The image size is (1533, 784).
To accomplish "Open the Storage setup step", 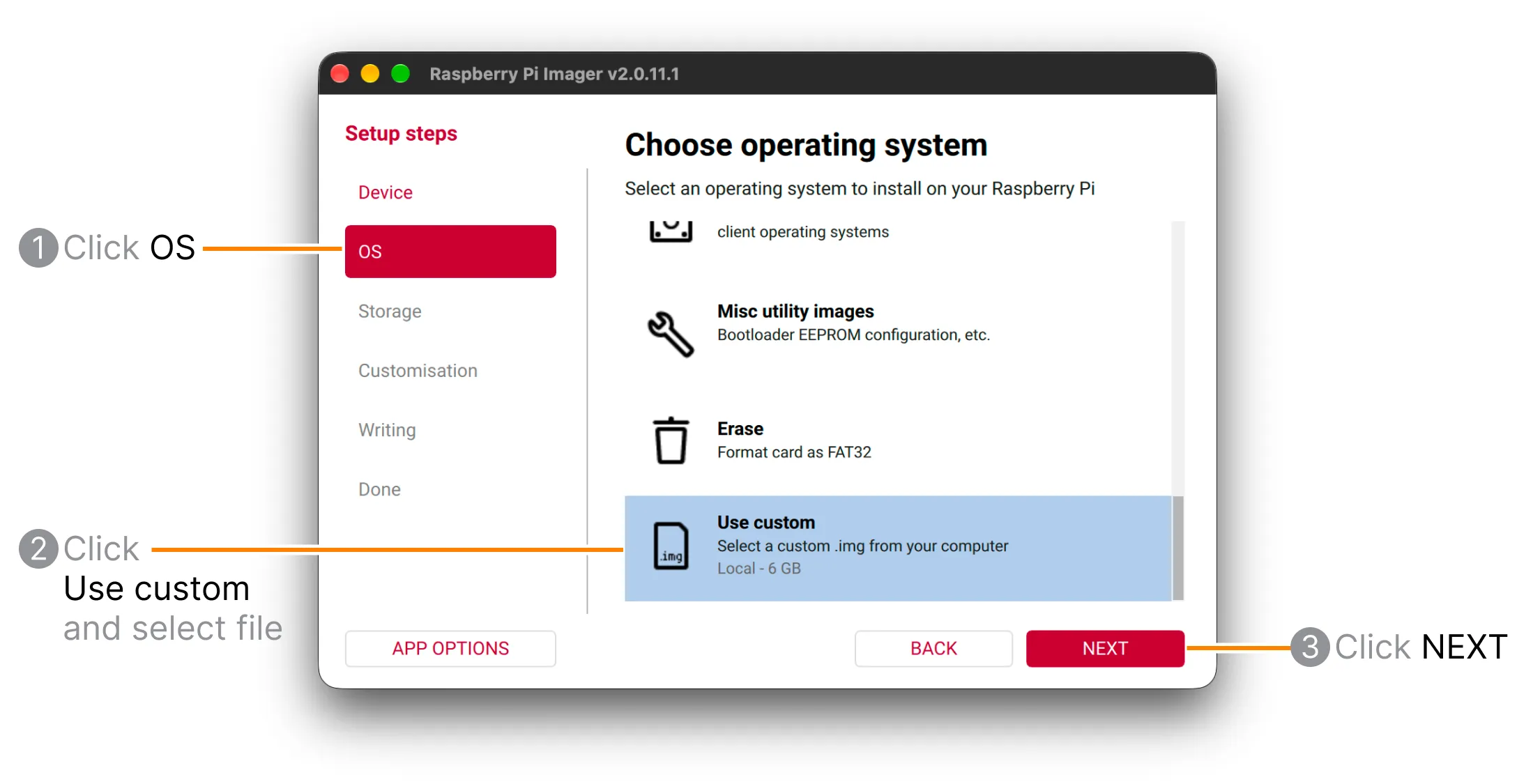I will point(450,311).
